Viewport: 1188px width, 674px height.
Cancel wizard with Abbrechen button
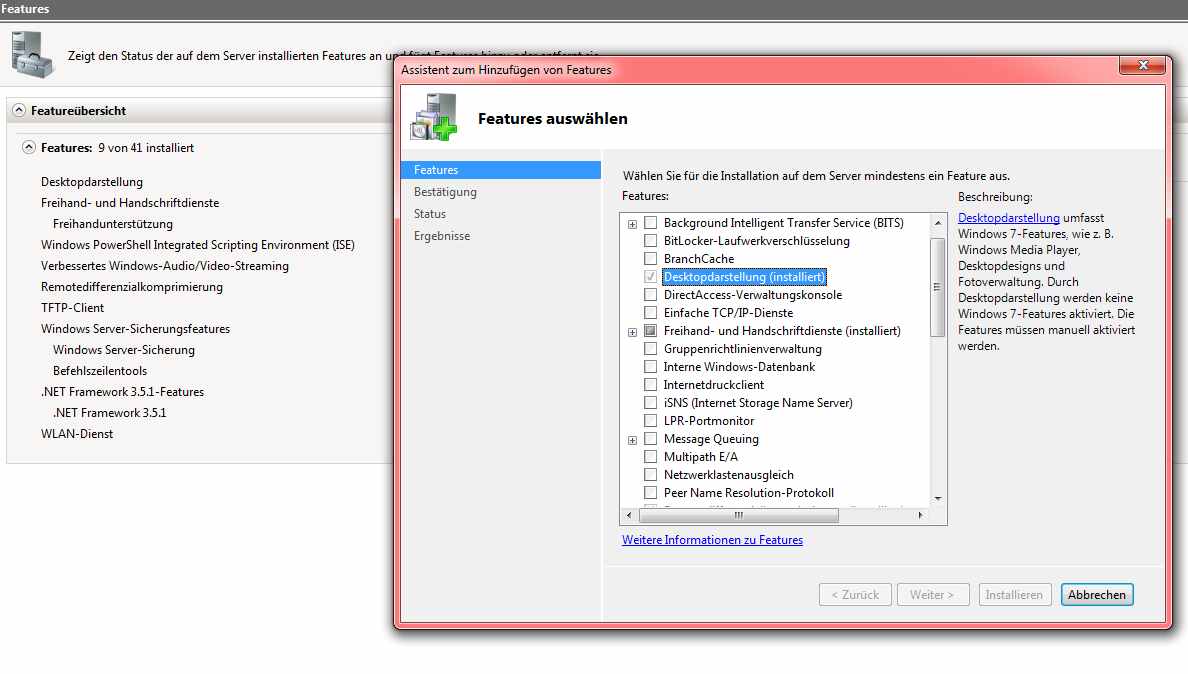coord(1097,594)
